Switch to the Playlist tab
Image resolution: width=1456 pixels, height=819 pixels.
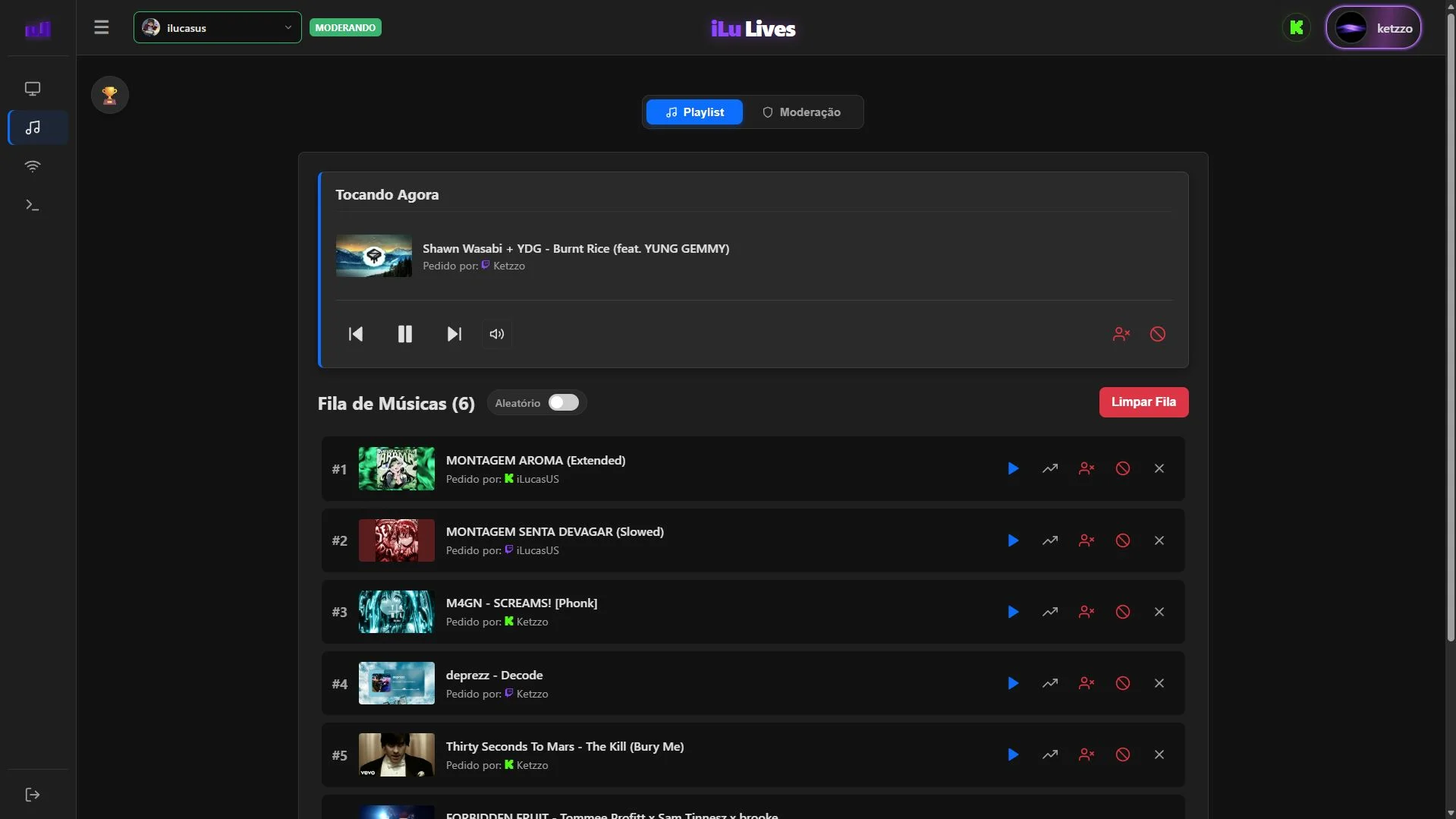[x=694, y=112]
